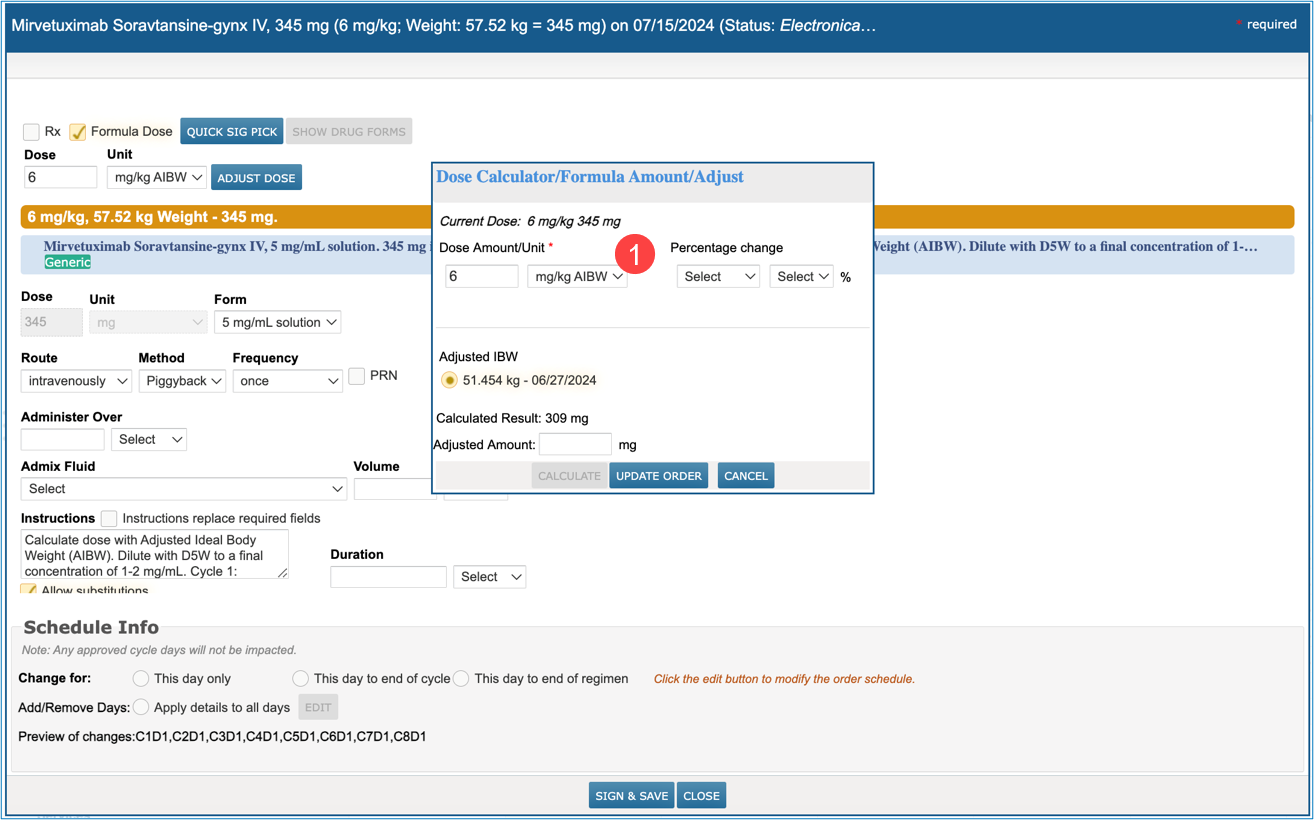
Task: Click the Quick Sig Pick button
Action: click(x=232, y=132)
